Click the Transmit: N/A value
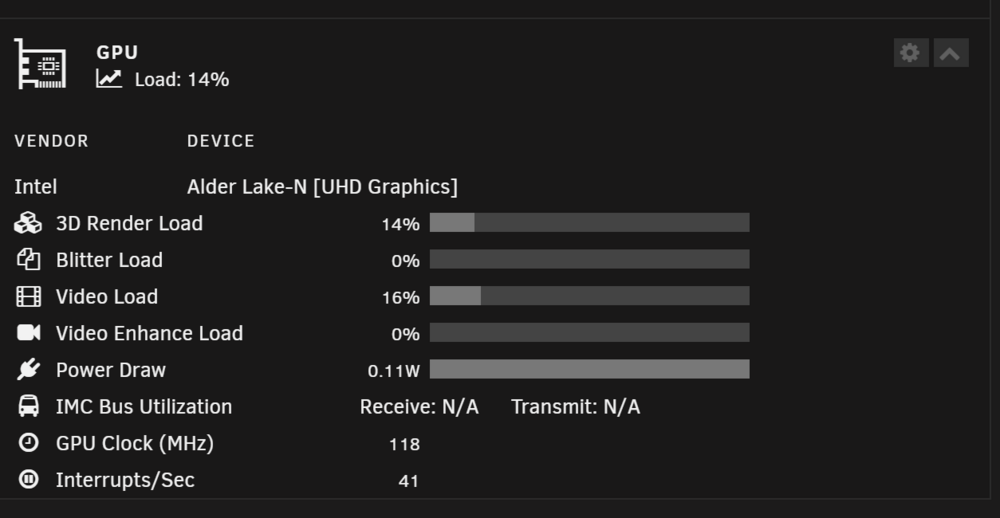Image resolution: width=1000 pixels, height=518 pixels. pyautogui.click(x=576, y=406)
